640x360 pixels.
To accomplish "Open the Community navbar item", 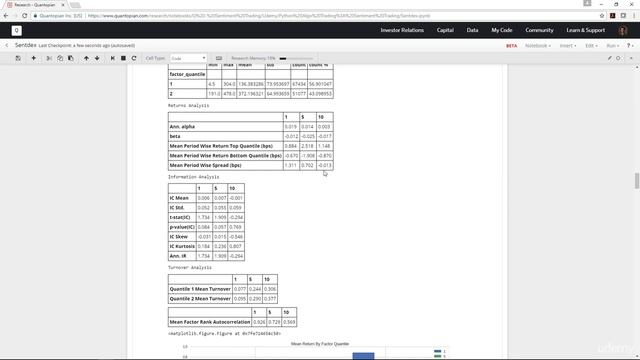I will 539,31.
